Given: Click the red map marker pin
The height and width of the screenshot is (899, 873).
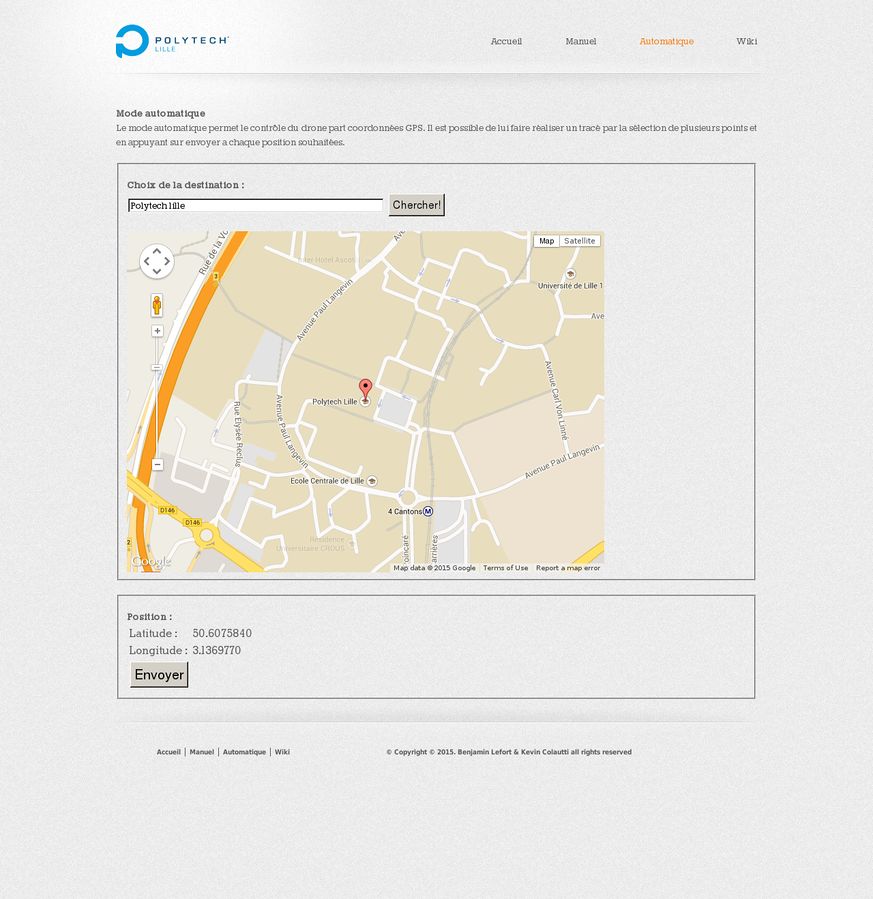Looking at the screenshot, I should click(365, 389).
